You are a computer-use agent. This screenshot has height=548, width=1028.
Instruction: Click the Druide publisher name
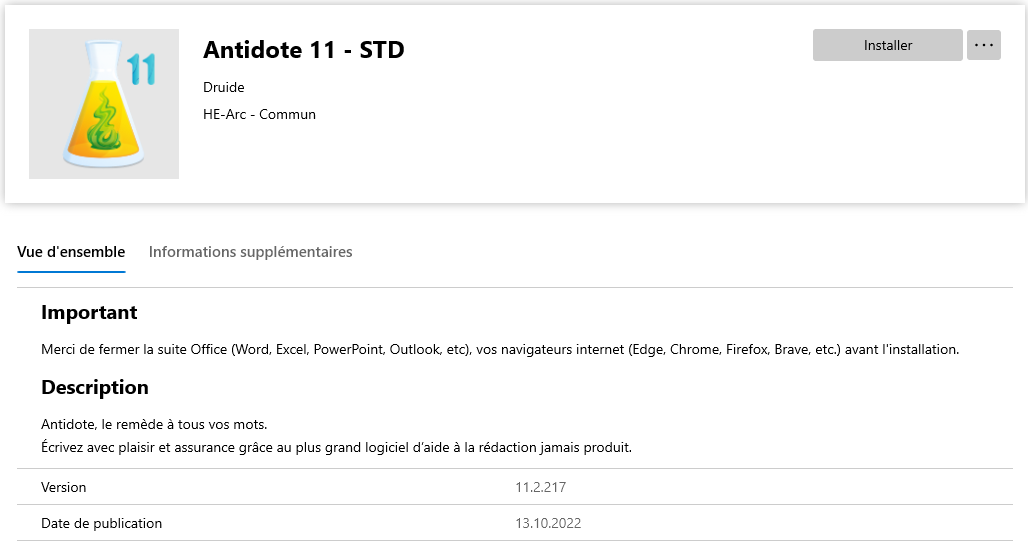point(224,87)
